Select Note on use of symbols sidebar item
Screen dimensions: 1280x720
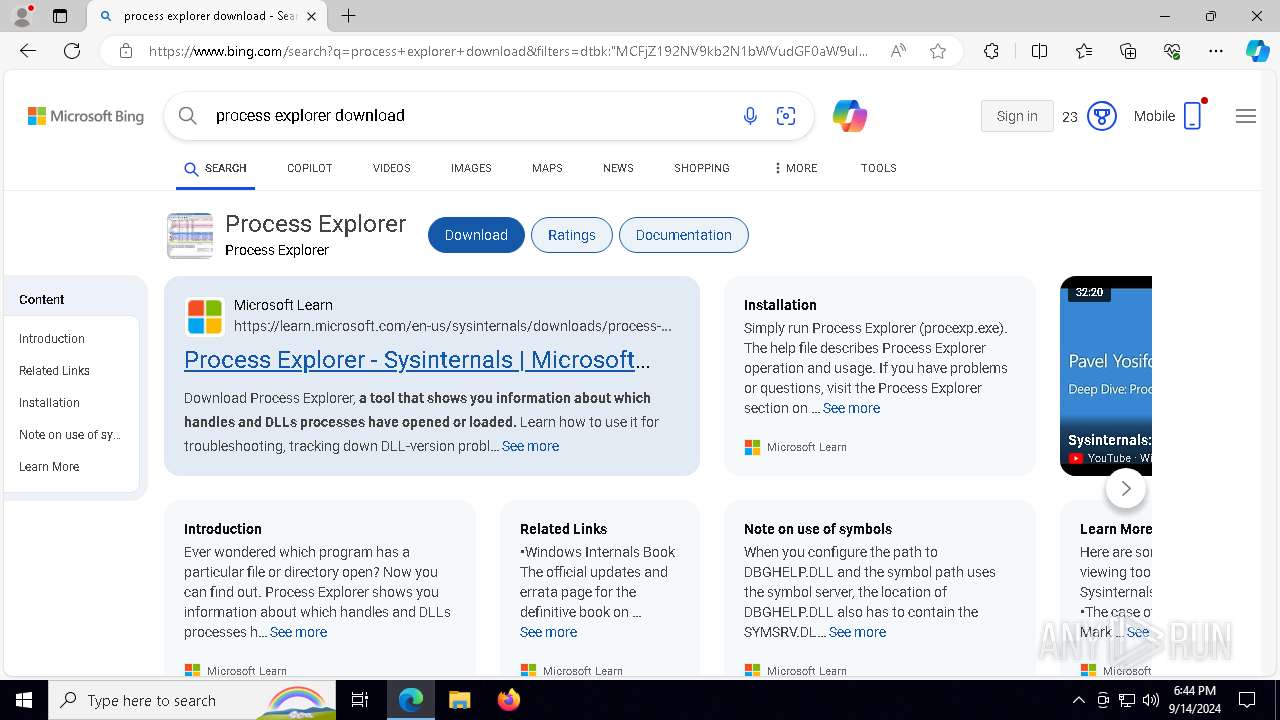[69, 435]
